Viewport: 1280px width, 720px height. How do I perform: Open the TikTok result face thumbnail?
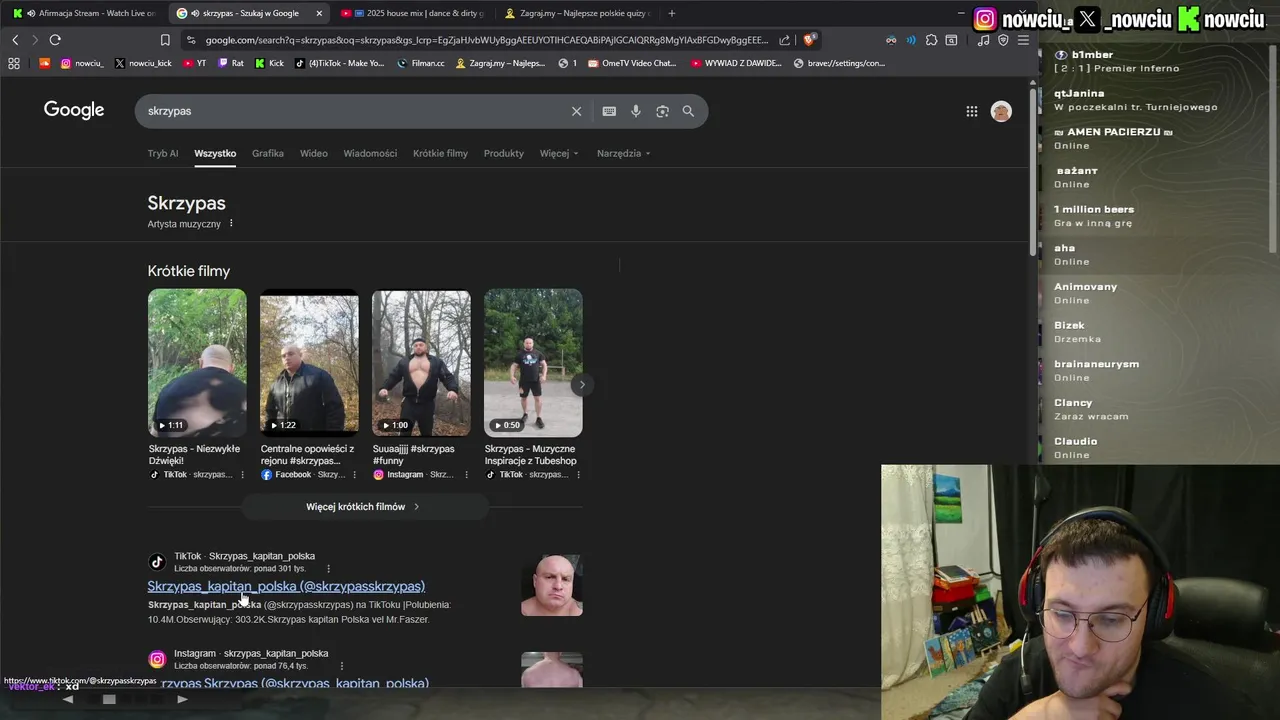(552, 585)
